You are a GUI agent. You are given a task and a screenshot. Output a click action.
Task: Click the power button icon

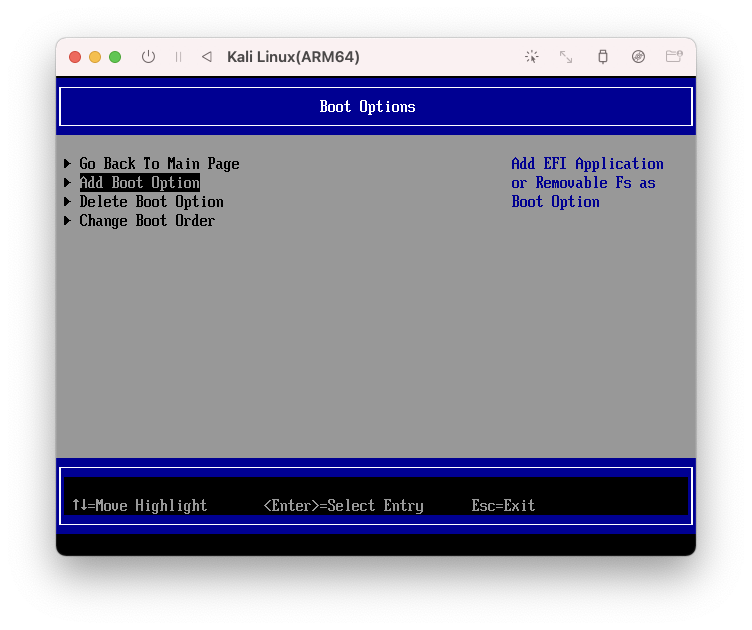click(x=148, y=57)
